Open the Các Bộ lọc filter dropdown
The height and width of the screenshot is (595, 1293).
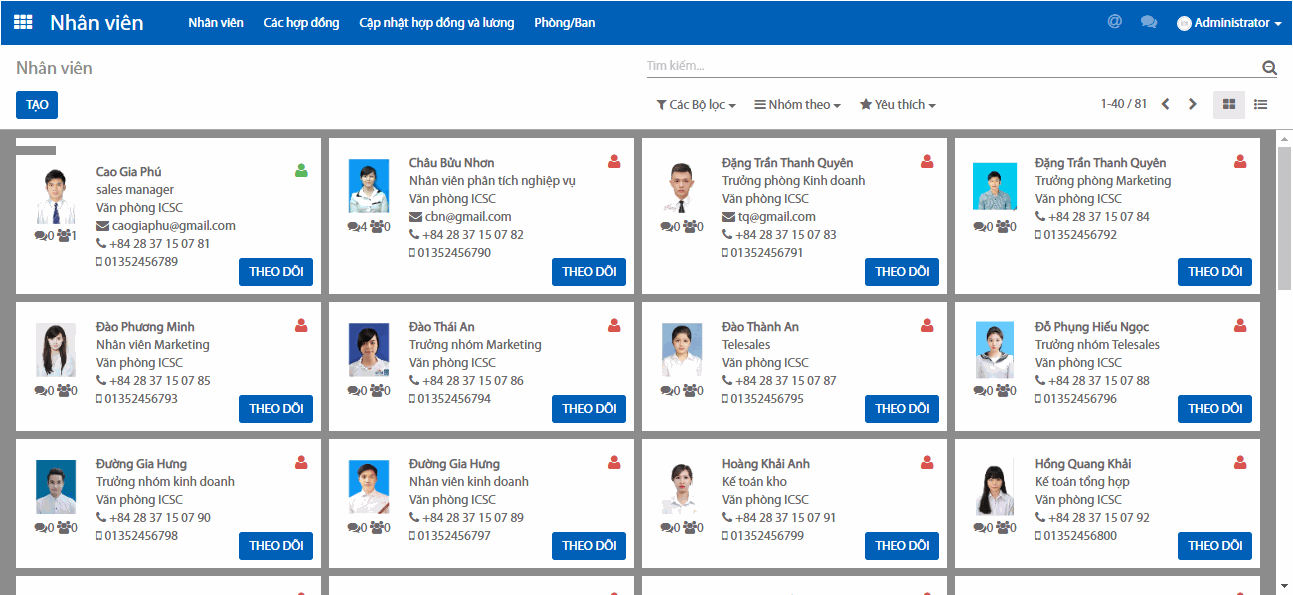(x=697, y=104)
